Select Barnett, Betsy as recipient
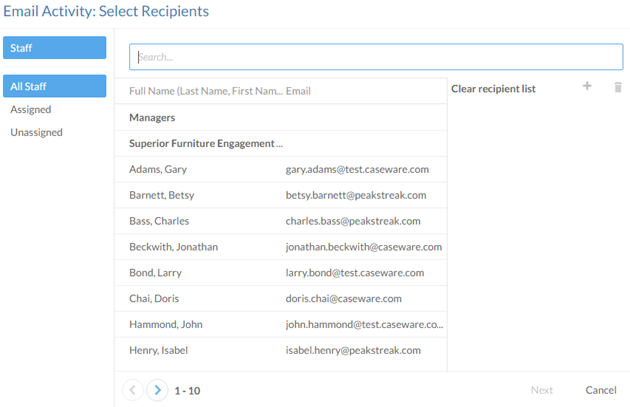This screenshot has height=407, width=630. point(162,195)
